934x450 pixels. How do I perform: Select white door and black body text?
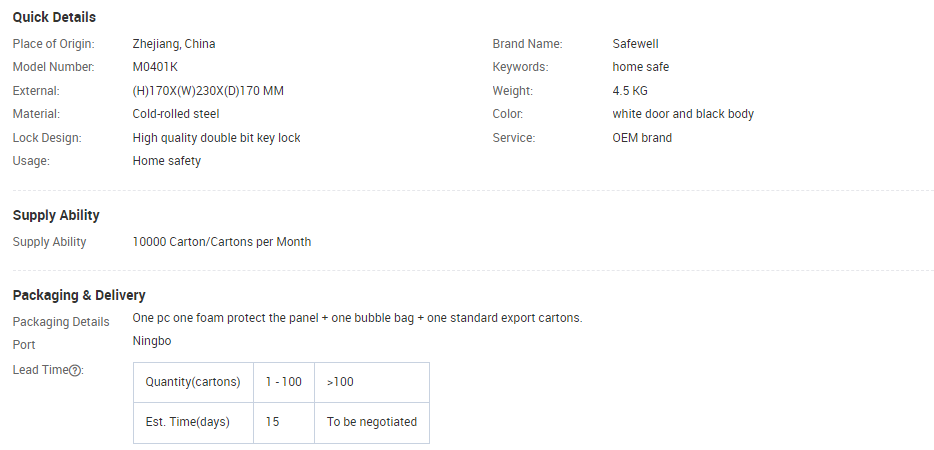[683, 114]
